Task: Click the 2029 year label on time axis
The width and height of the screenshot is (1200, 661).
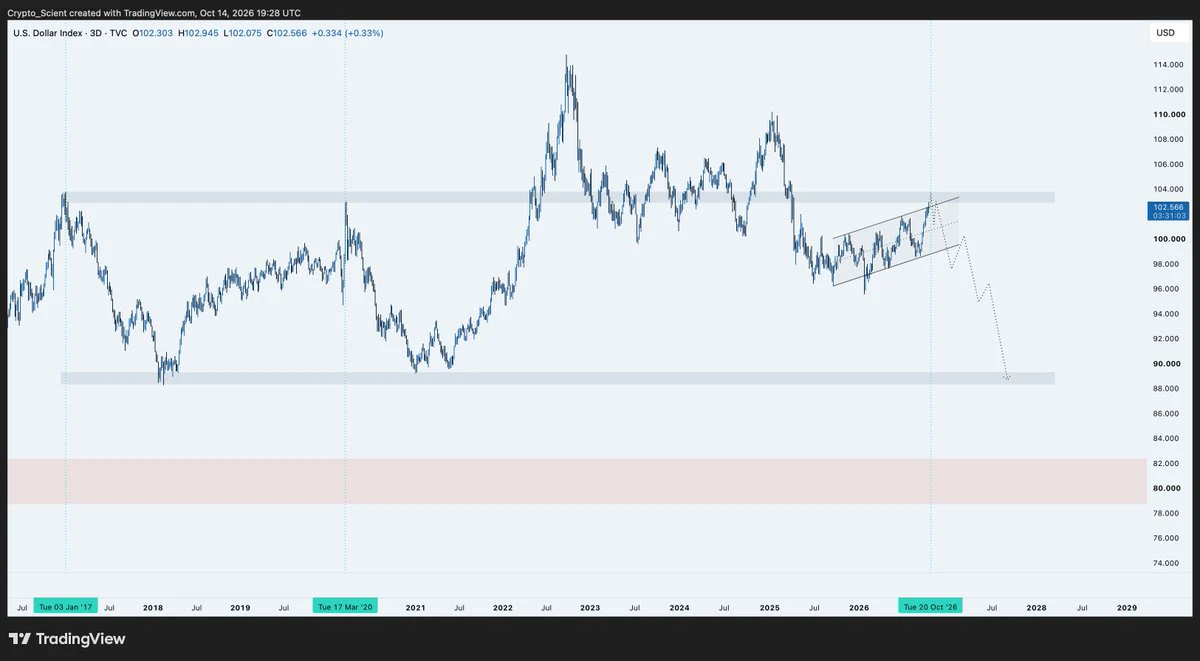Action: point(1126,607)
